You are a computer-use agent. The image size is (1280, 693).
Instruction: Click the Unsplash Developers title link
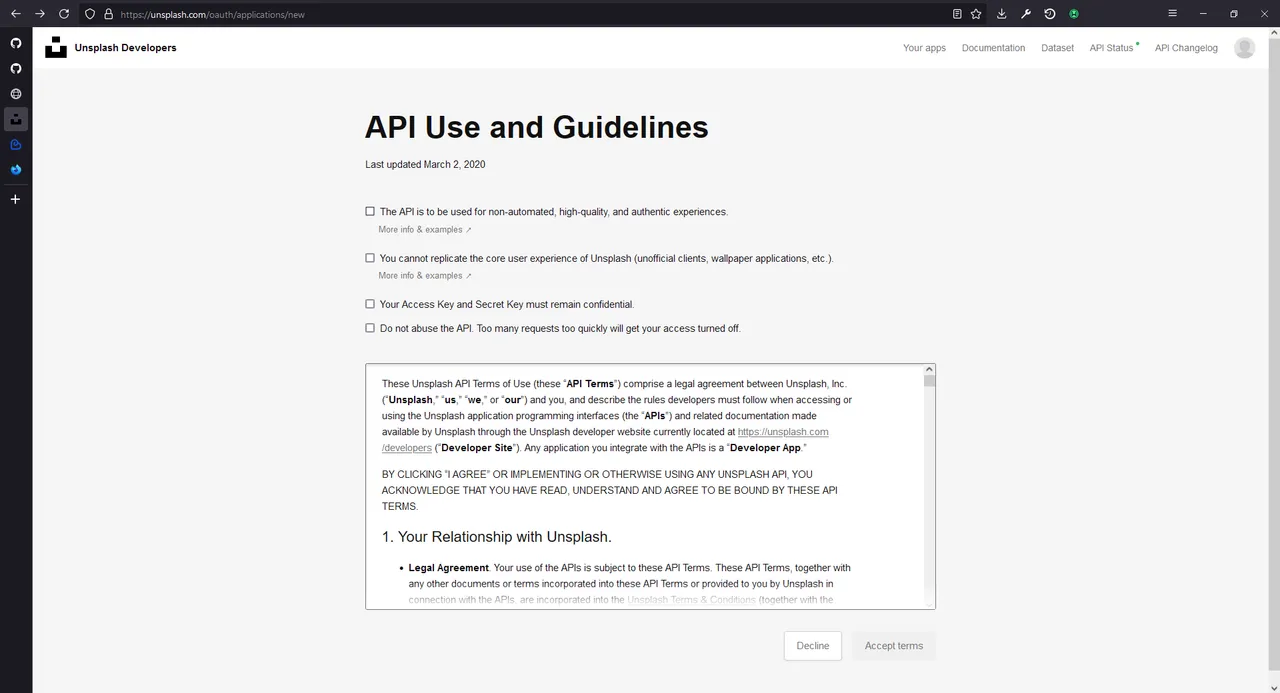(x=125, y=47)
